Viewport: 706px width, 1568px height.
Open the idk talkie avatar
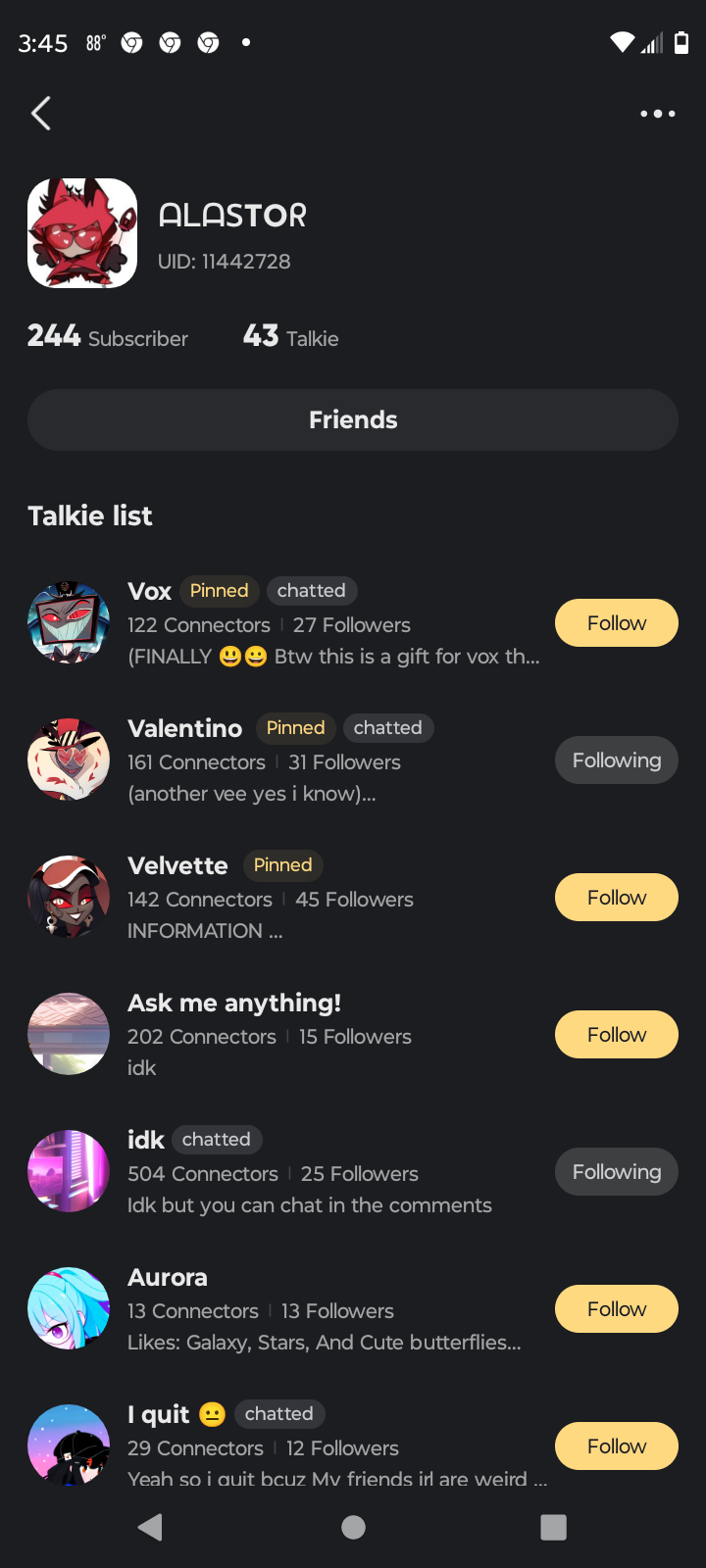[x=69, y=1172]
